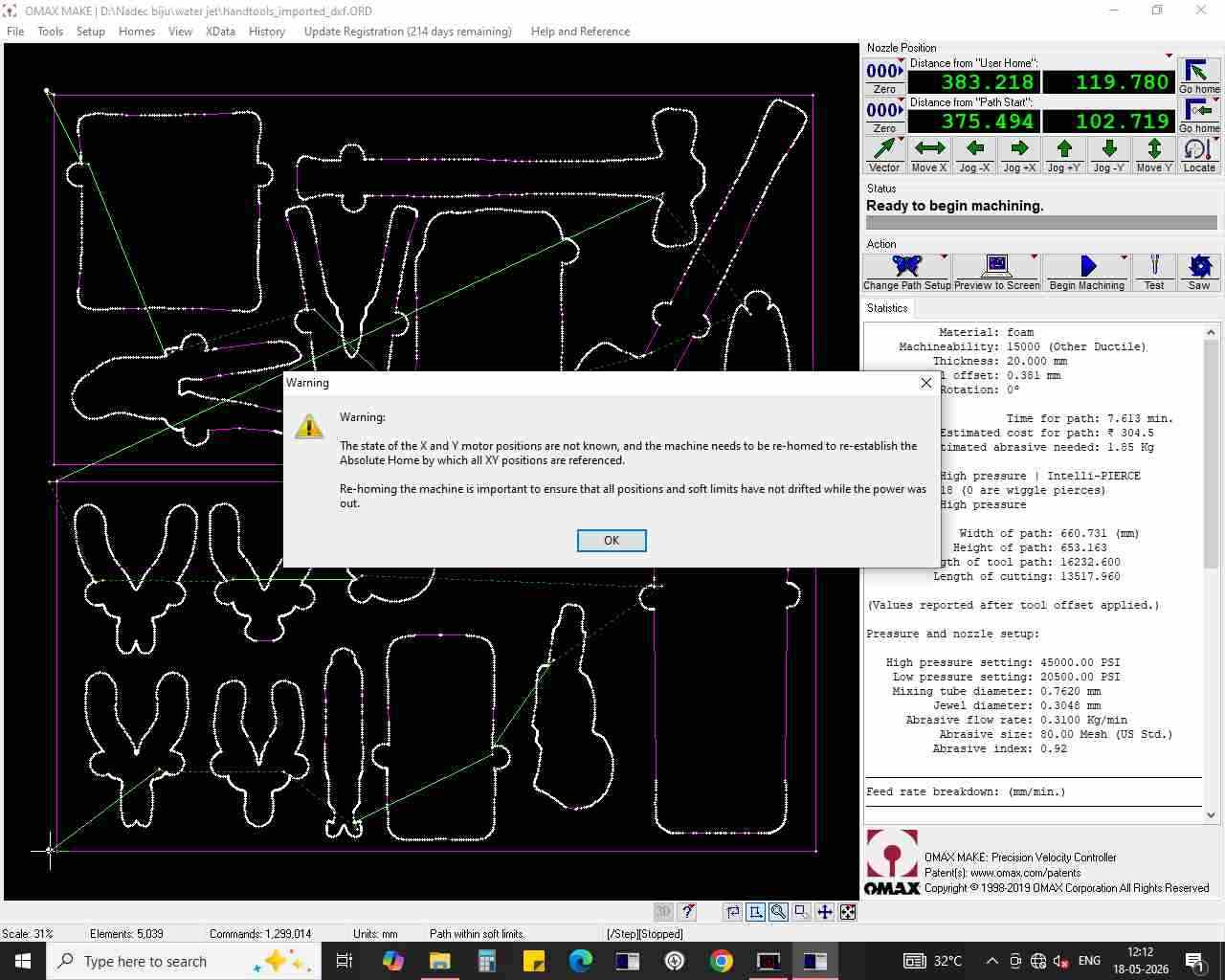1225x980 pixels.
Task: Open the Locate tool
Action: point(1198,155)
